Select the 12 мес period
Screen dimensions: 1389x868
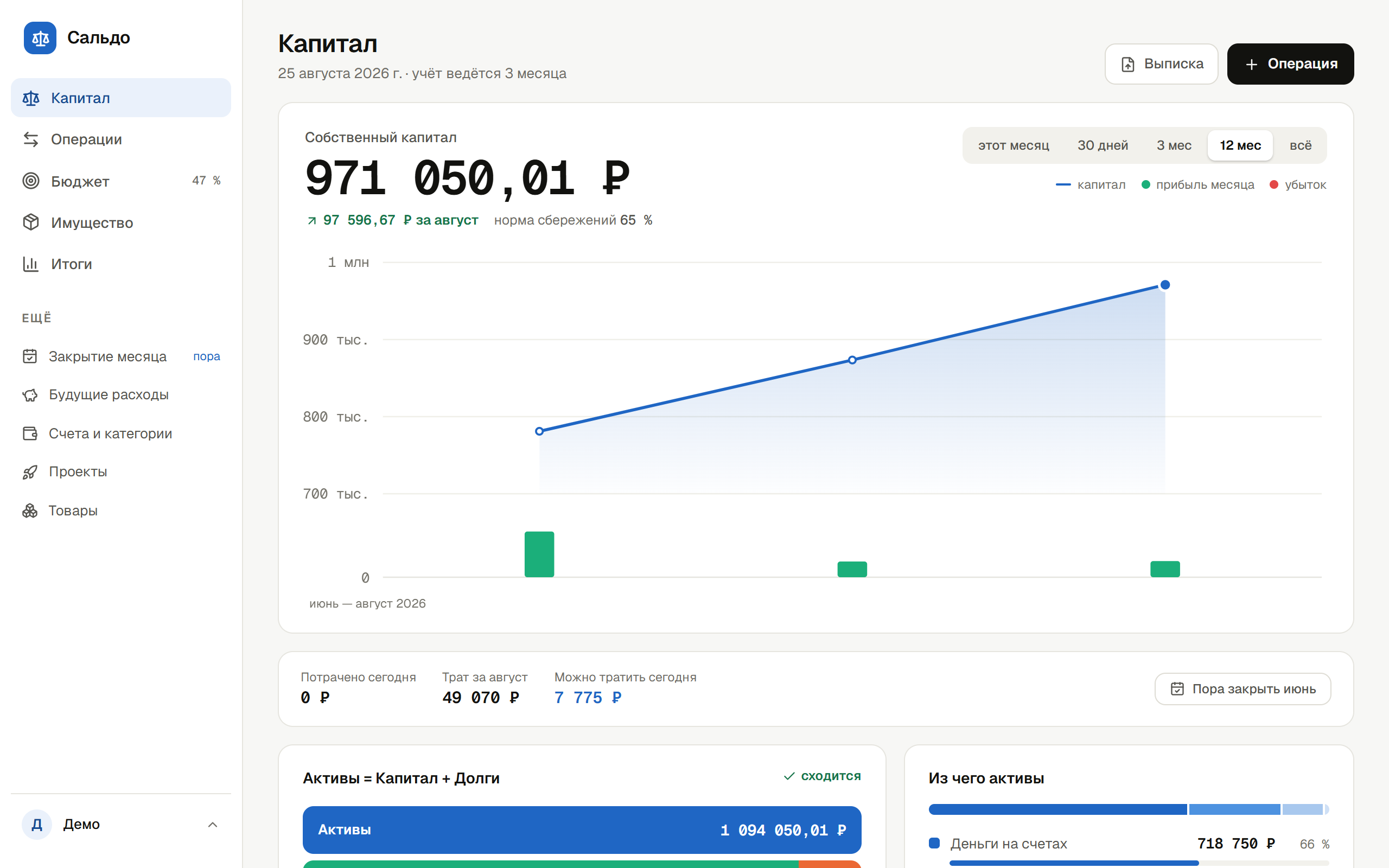click(1240, 145)
